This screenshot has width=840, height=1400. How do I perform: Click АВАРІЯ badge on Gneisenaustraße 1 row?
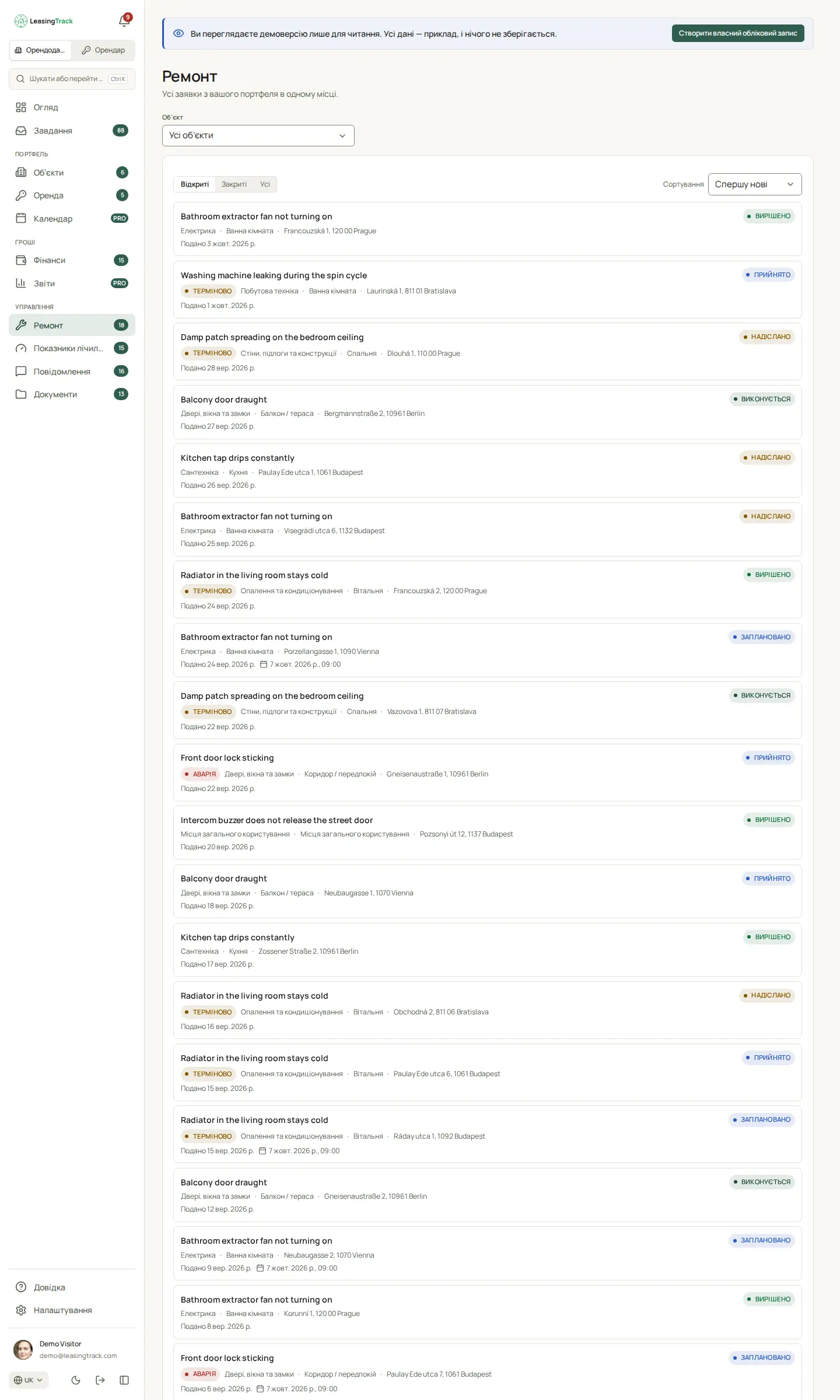[x=200, y=774]
